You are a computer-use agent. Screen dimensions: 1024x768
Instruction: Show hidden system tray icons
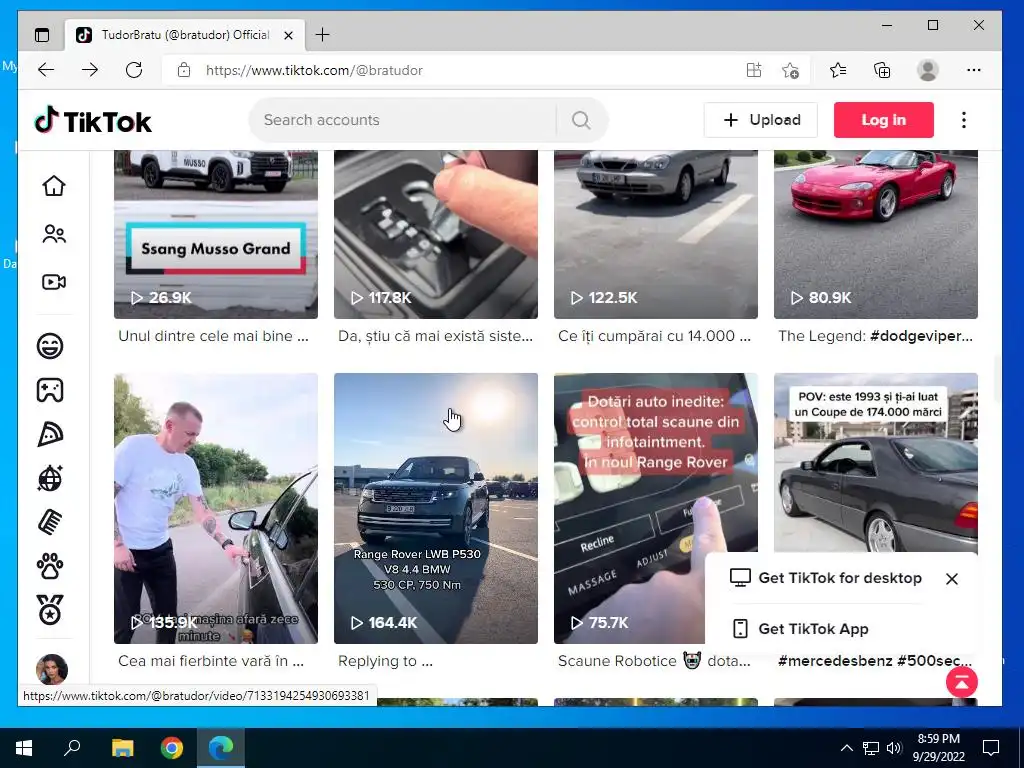click(x=846, y=748)
